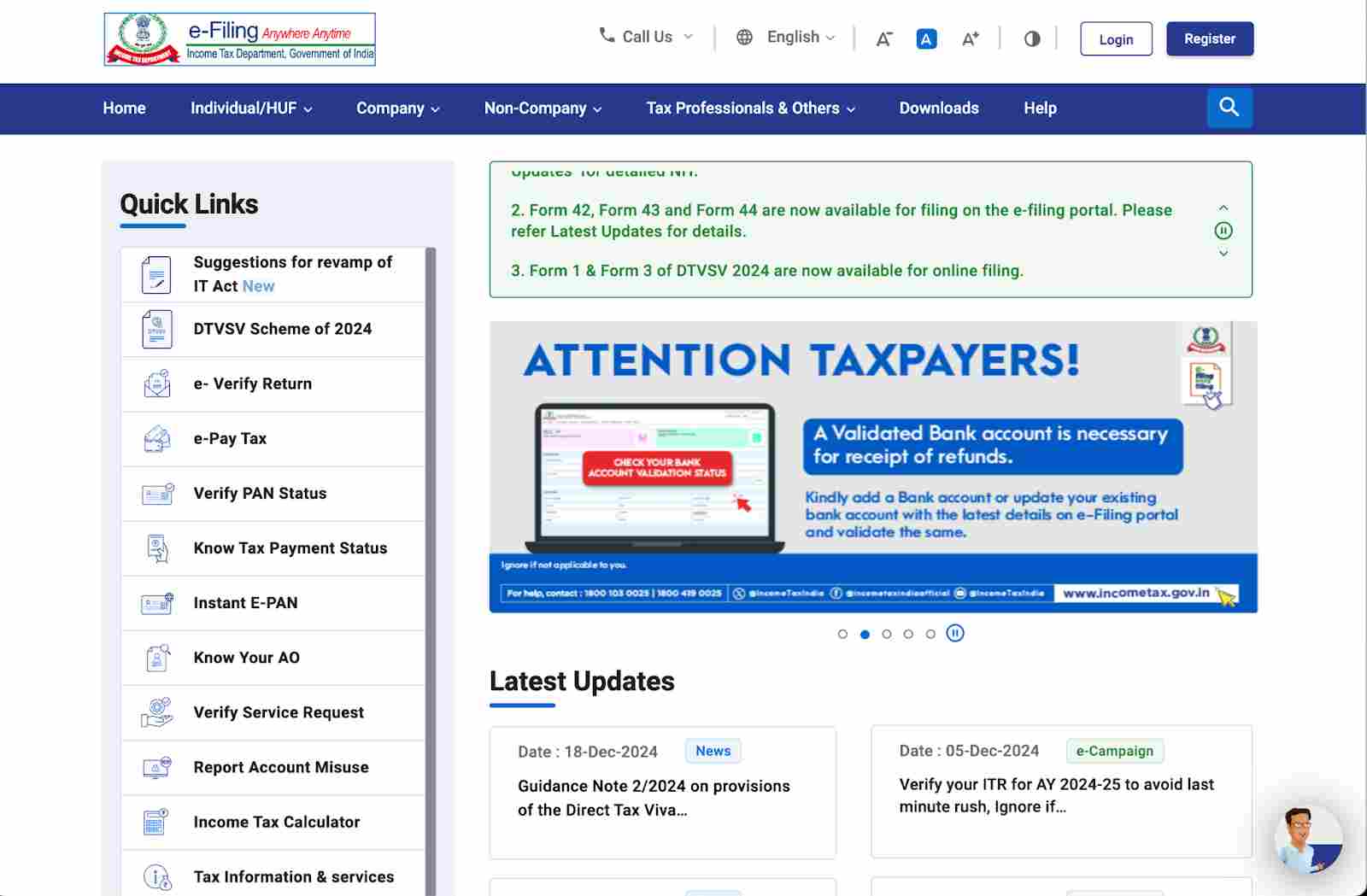Open Tax Information & services link

273,873
